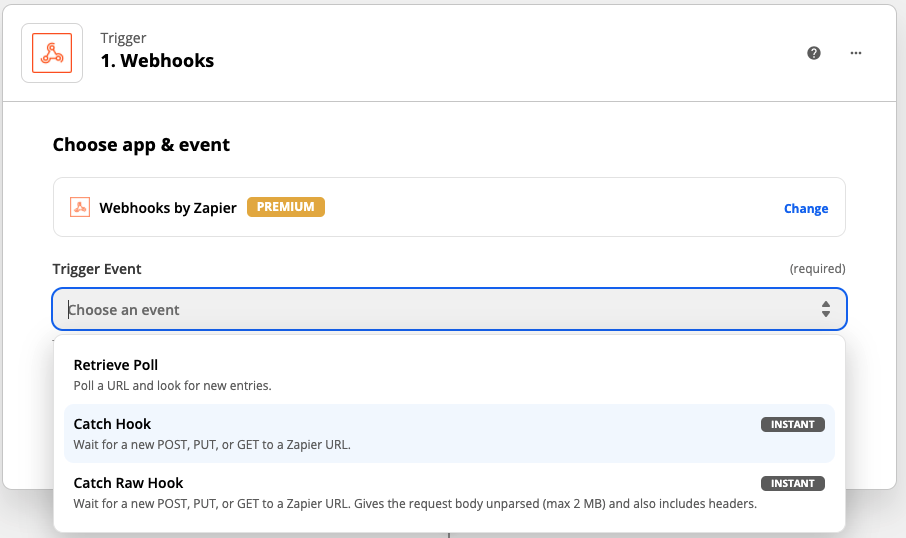The image size is (906, 538).
Task: Click 'Poll a URL and look for new entries.' text
Action: 172,385
